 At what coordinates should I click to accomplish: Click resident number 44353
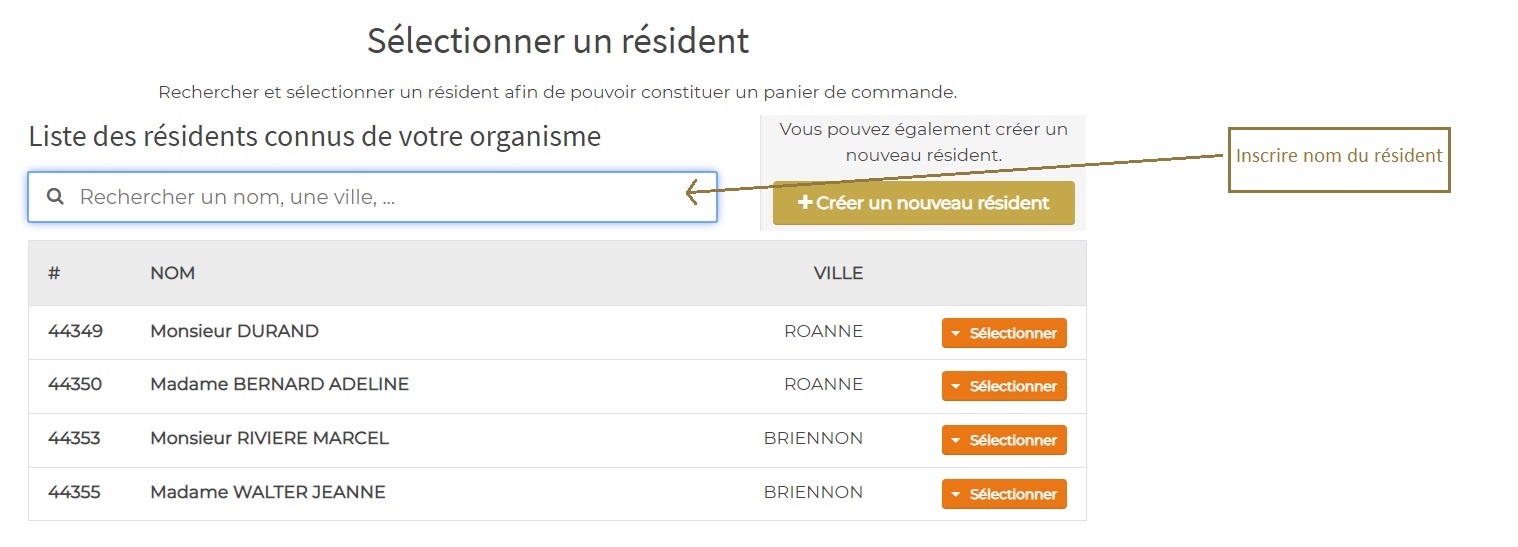(x=75, y=438)
